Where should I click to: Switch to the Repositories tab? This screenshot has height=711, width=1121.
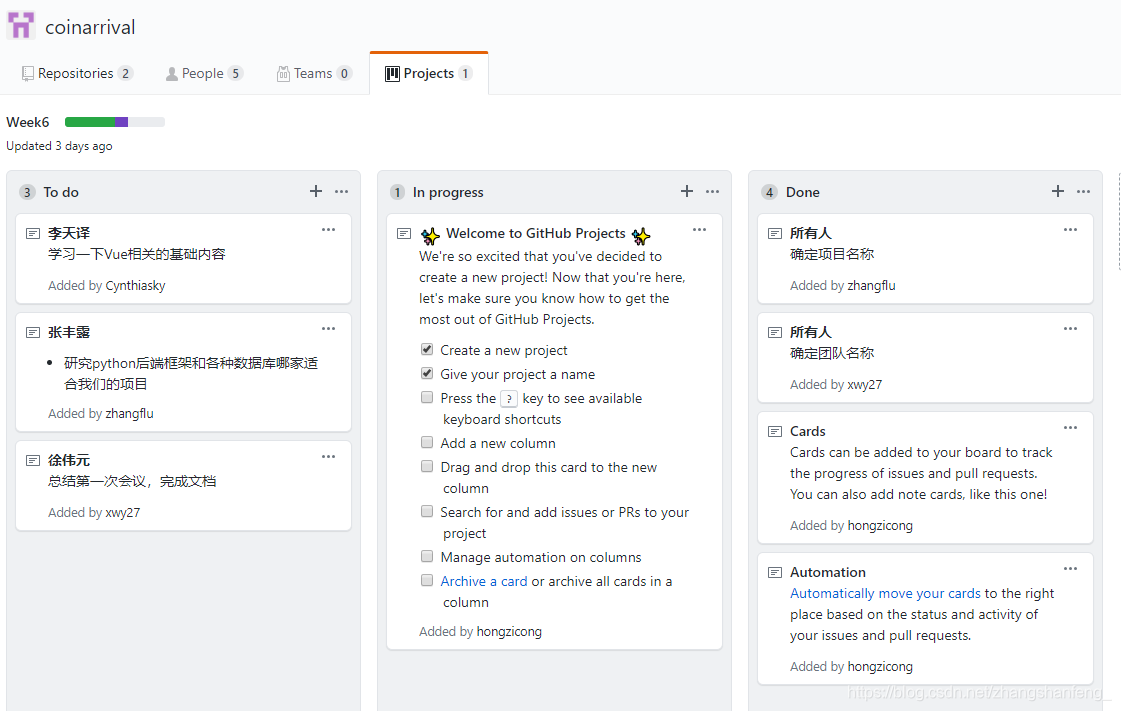77,74
